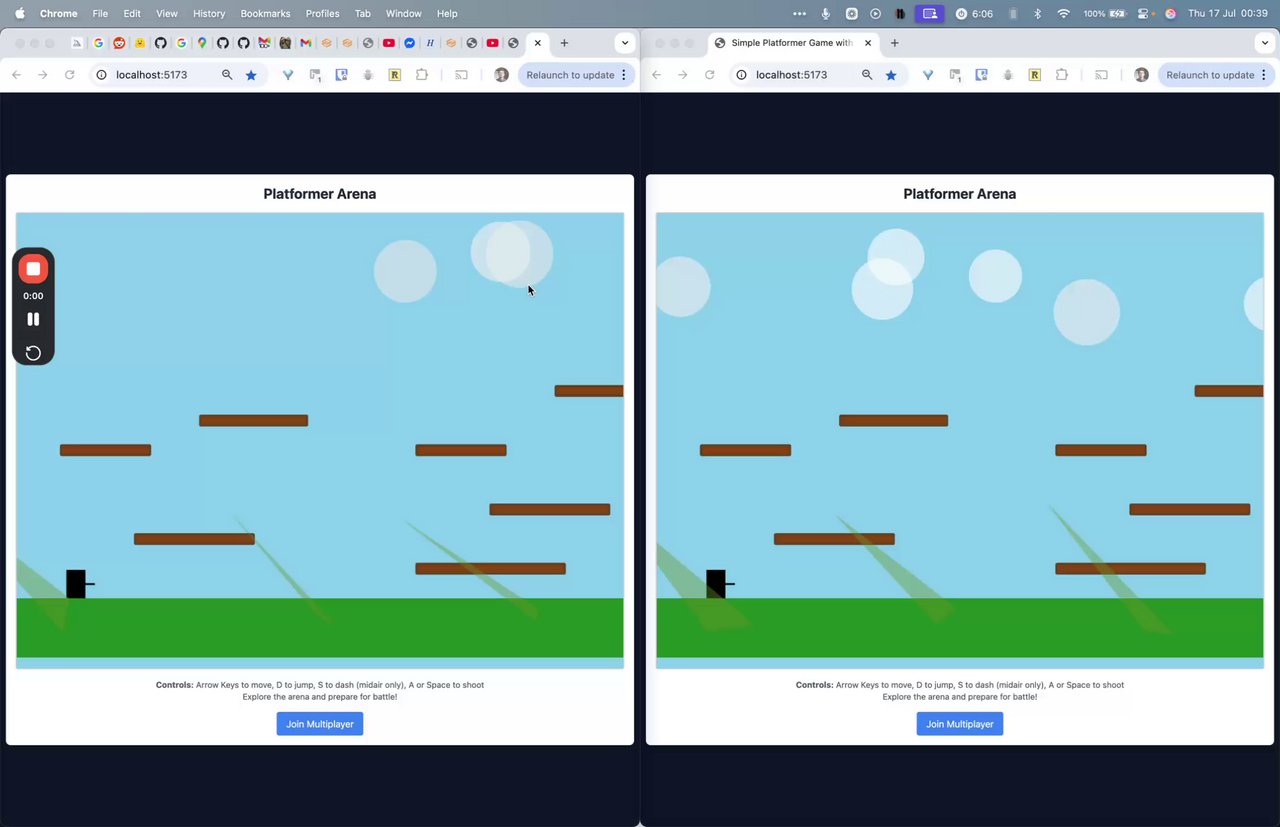The height and width of the screenshot is (827, 1280).
Task: Open the zoom magnifier in the right address bar
Action: point(867,75)
